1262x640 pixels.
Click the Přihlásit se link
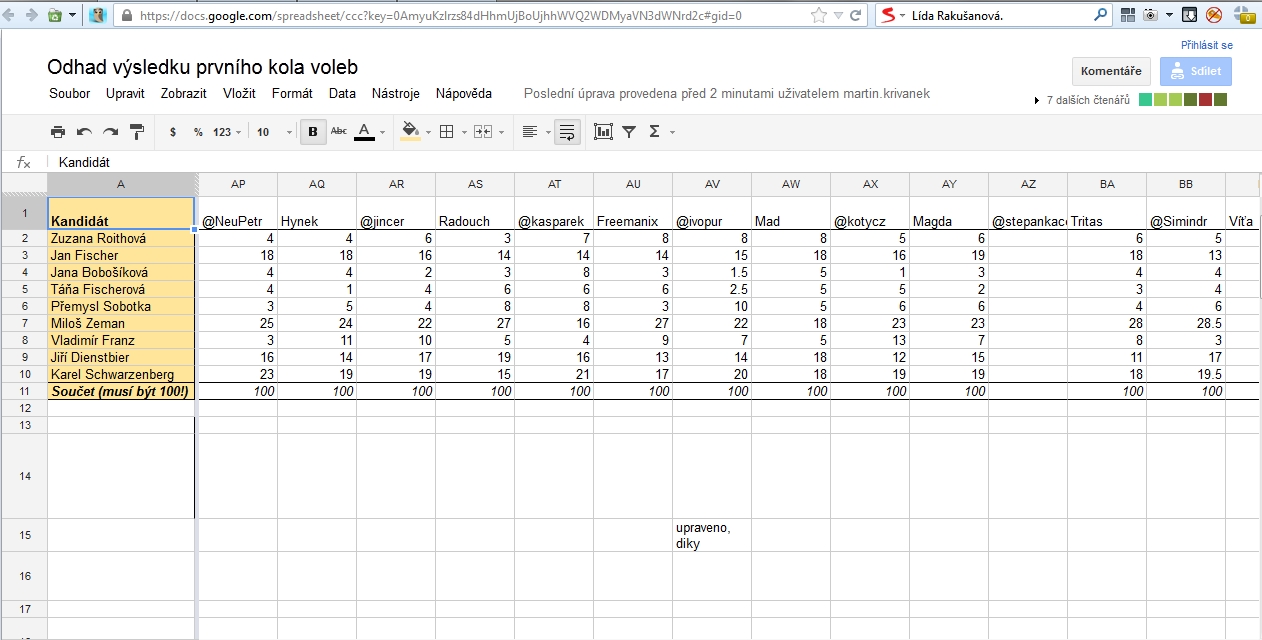pyautogui.click(x=1206, y=45)
